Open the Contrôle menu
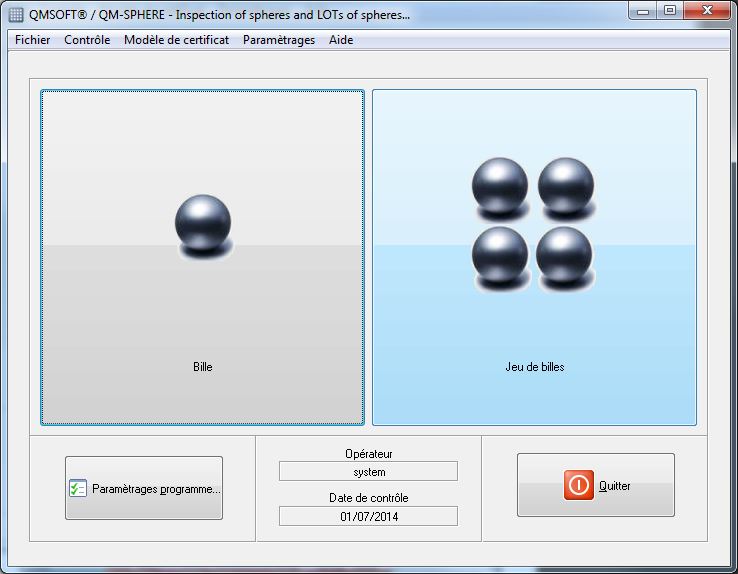Viewport: 738px width, 574px height. [x=87, y=40]
